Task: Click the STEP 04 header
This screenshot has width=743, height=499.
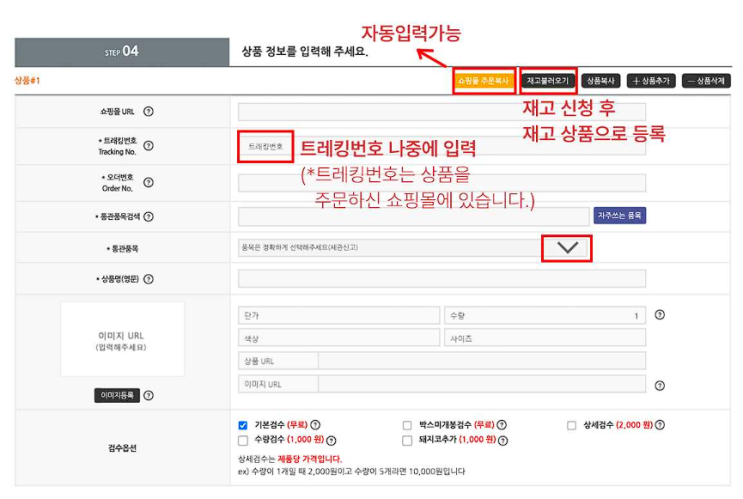Action: [122, 52]
